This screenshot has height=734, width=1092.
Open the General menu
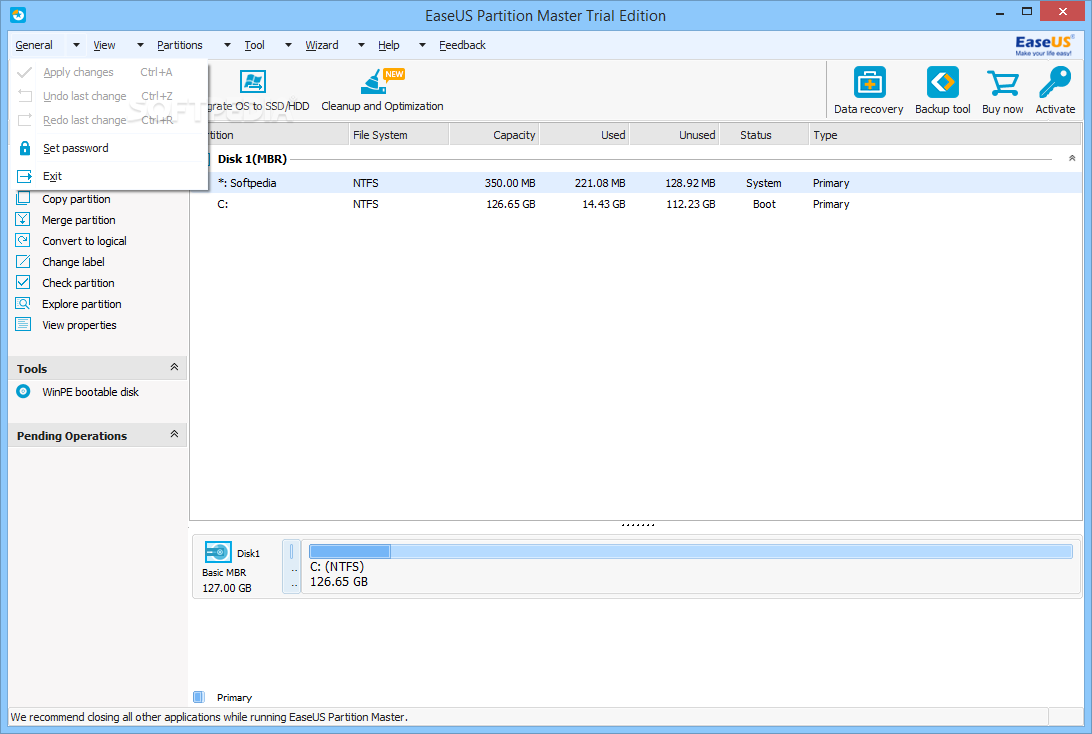[x=34, y=45]
